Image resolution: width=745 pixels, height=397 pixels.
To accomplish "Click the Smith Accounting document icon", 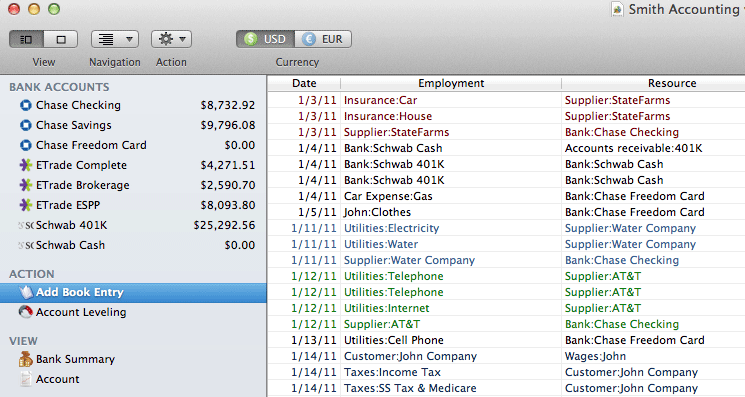I will pos(617,9).
